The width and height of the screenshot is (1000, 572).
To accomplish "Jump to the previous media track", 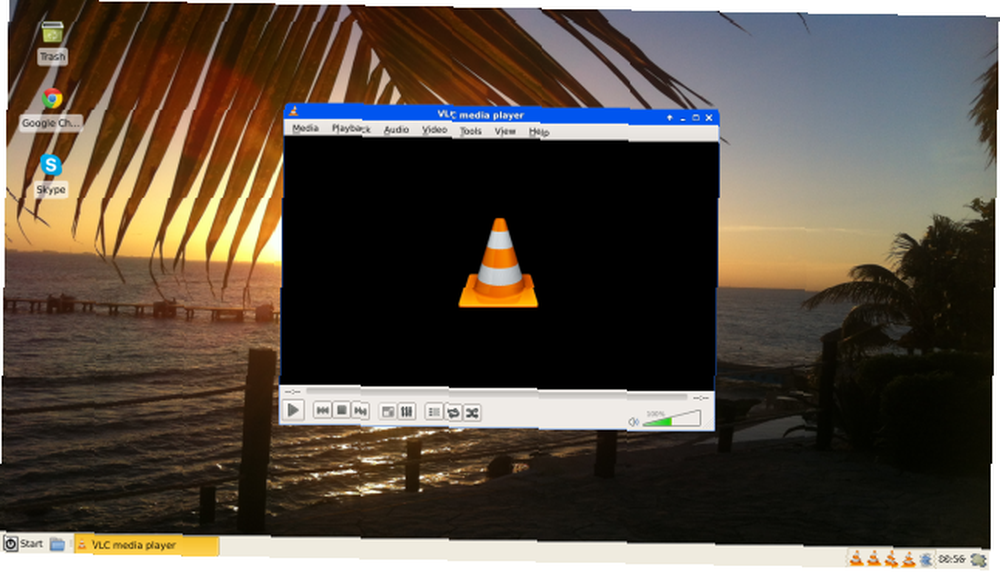I will pyautogui.click(x=323, y=410).
